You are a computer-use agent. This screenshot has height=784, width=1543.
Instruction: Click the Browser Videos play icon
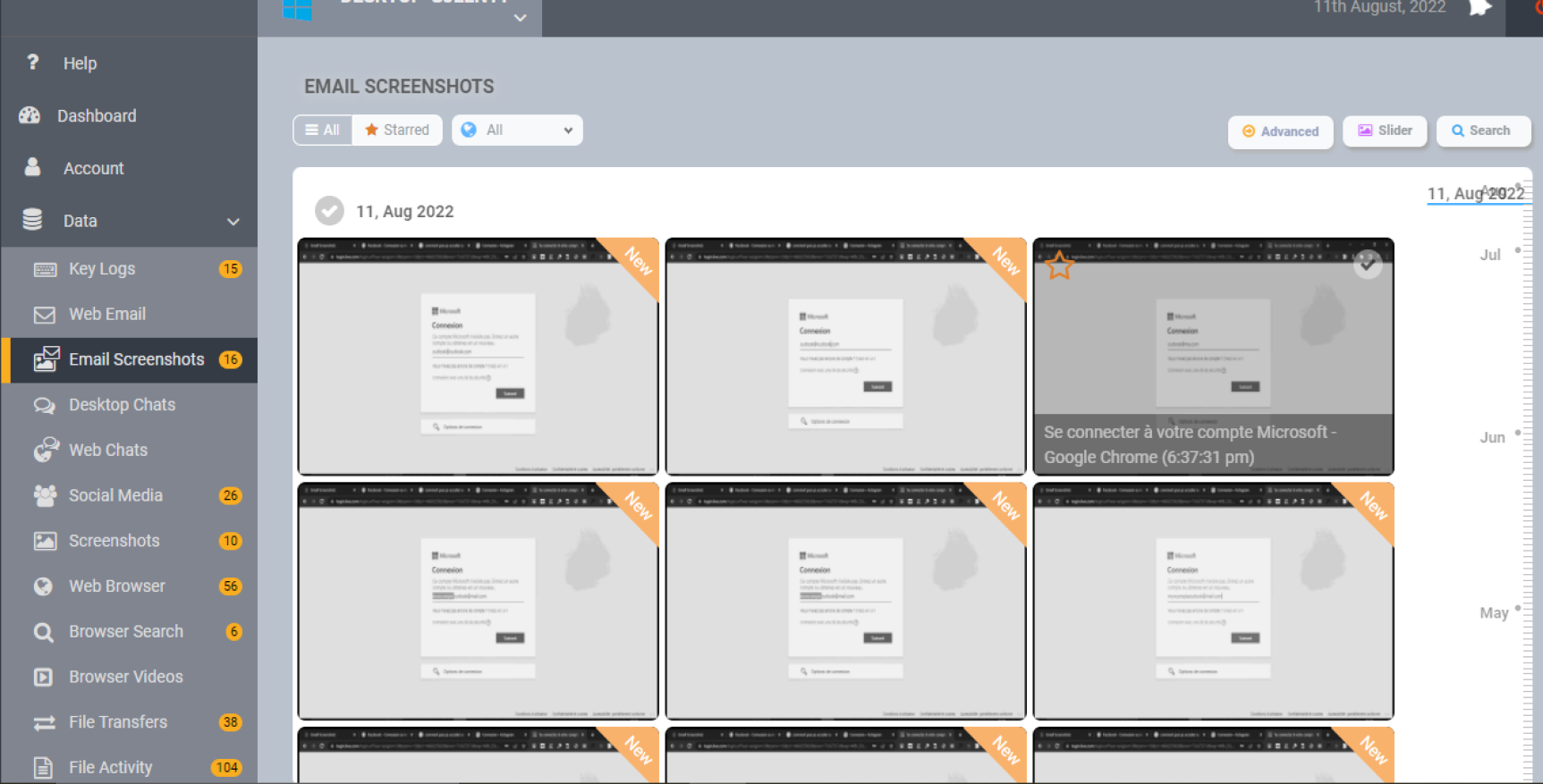pos(43,677)
